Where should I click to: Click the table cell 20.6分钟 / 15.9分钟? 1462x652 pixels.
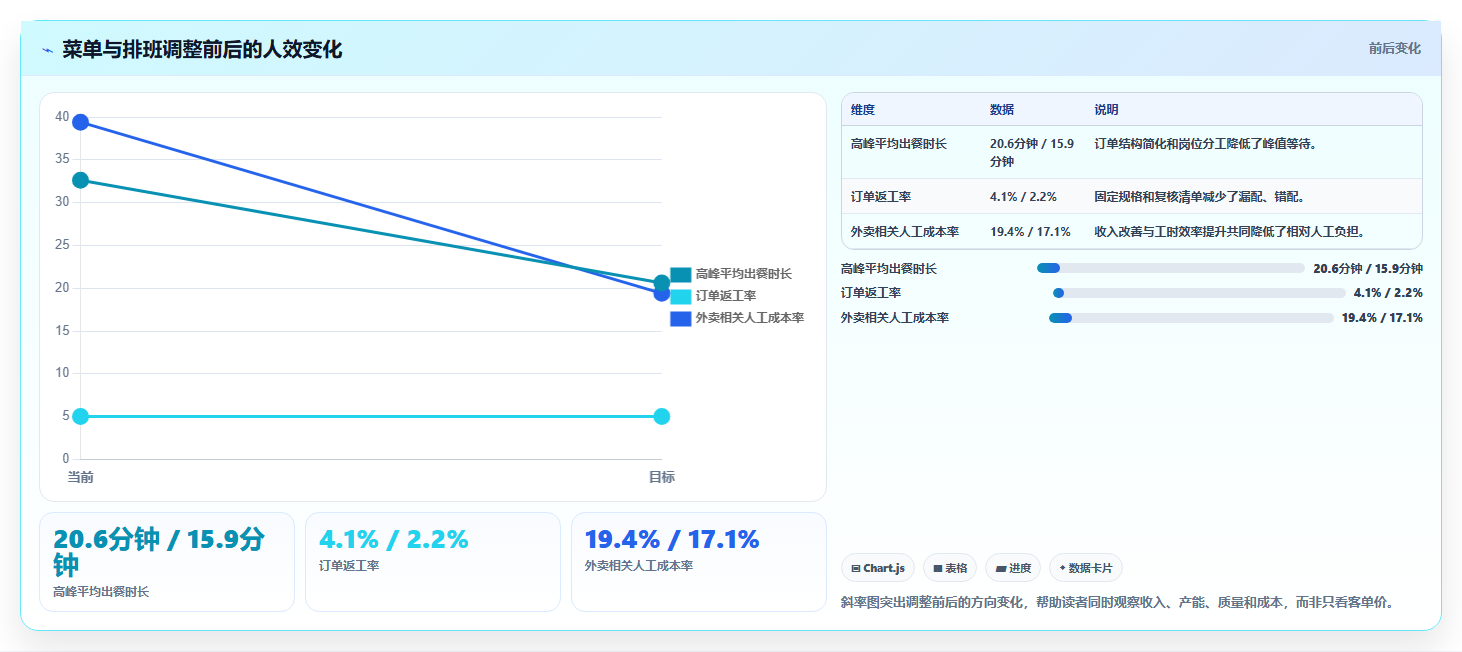(x=1032, y=153)
